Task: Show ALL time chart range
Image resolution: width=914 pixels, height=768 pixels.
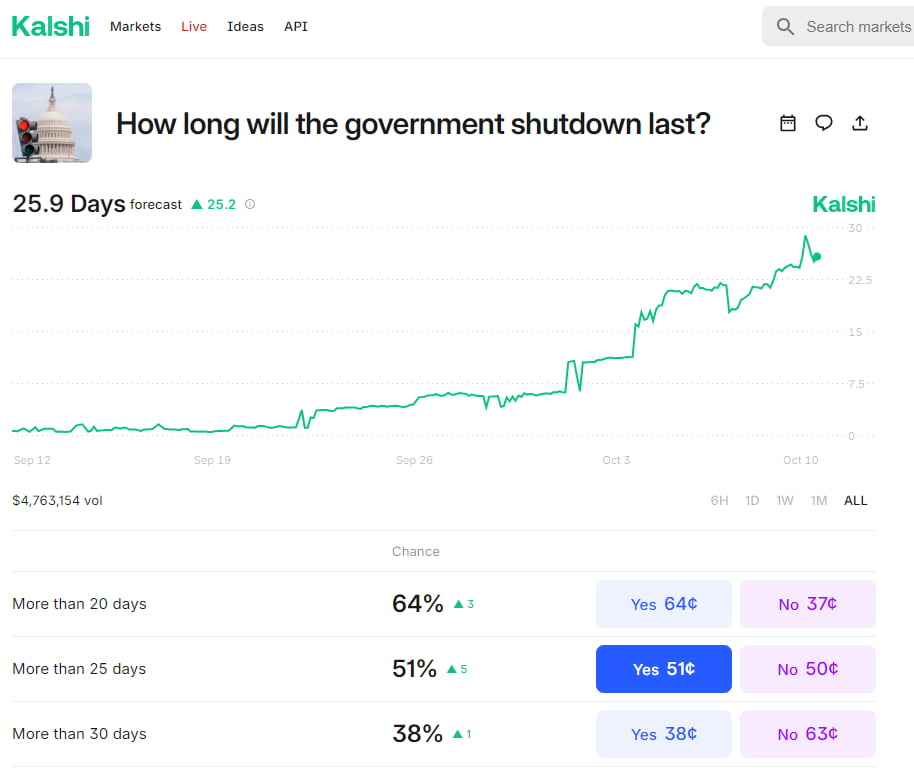Action: [x=856, y=500]
